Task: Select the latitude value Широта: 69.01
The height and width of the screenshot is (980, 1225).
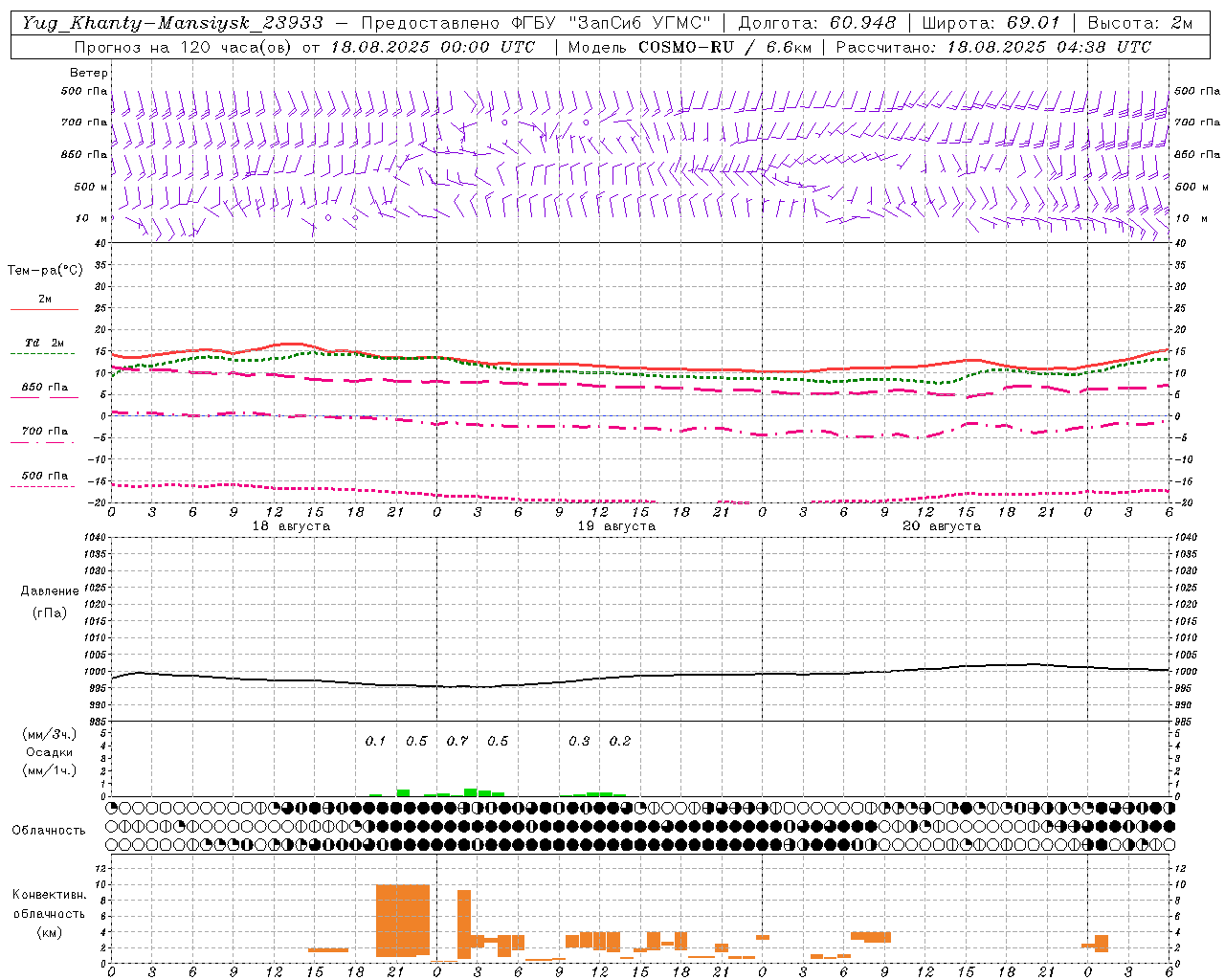Action: coord(991,23)
